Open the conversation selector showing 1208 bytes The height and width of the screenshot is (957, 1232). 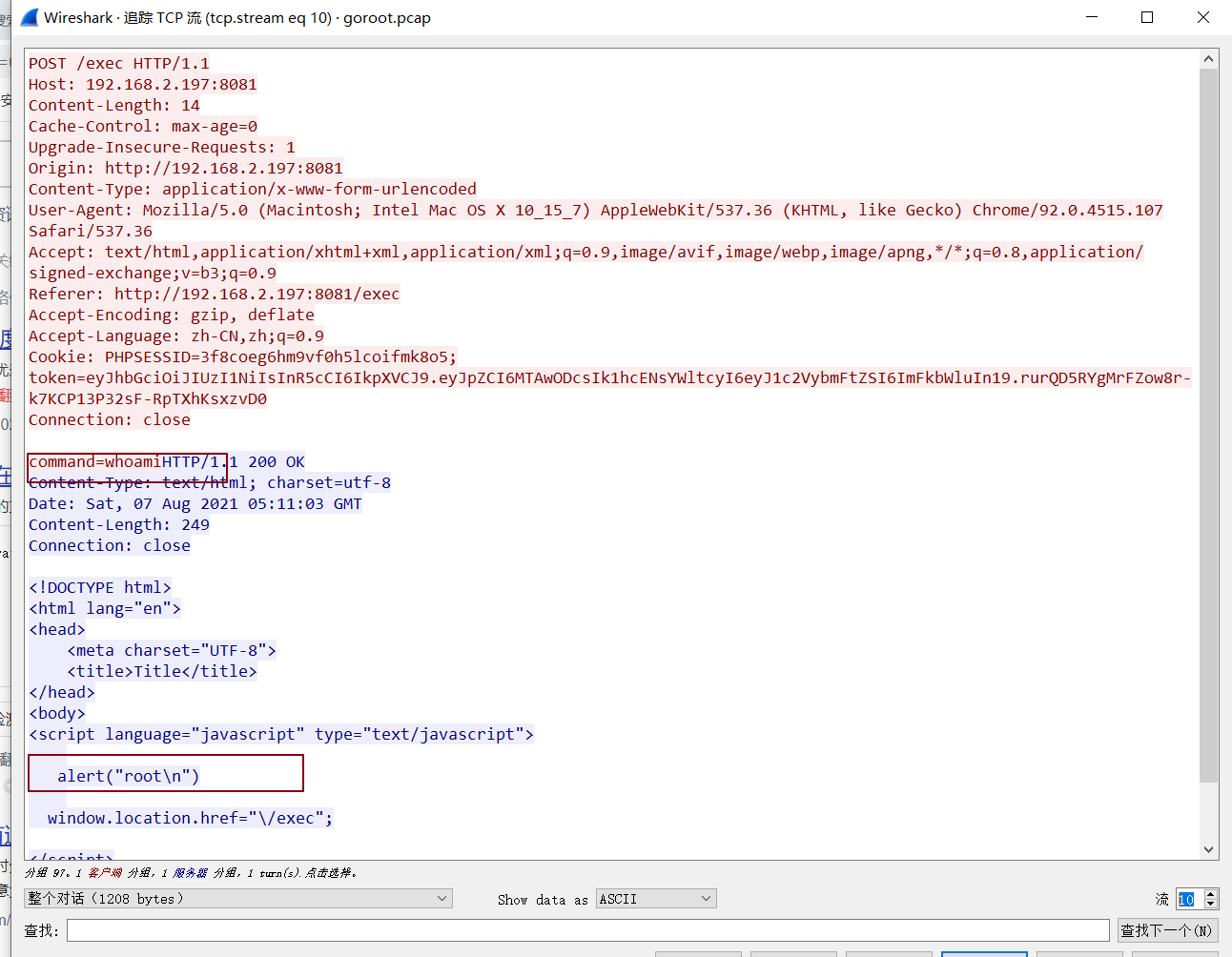click(238, 899)
